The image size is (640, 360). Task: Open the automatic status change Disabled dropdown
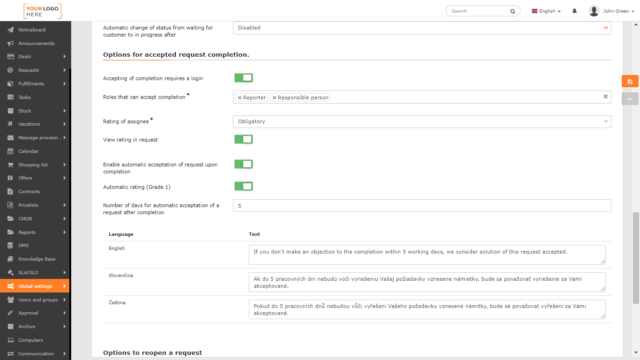[422, 28]
